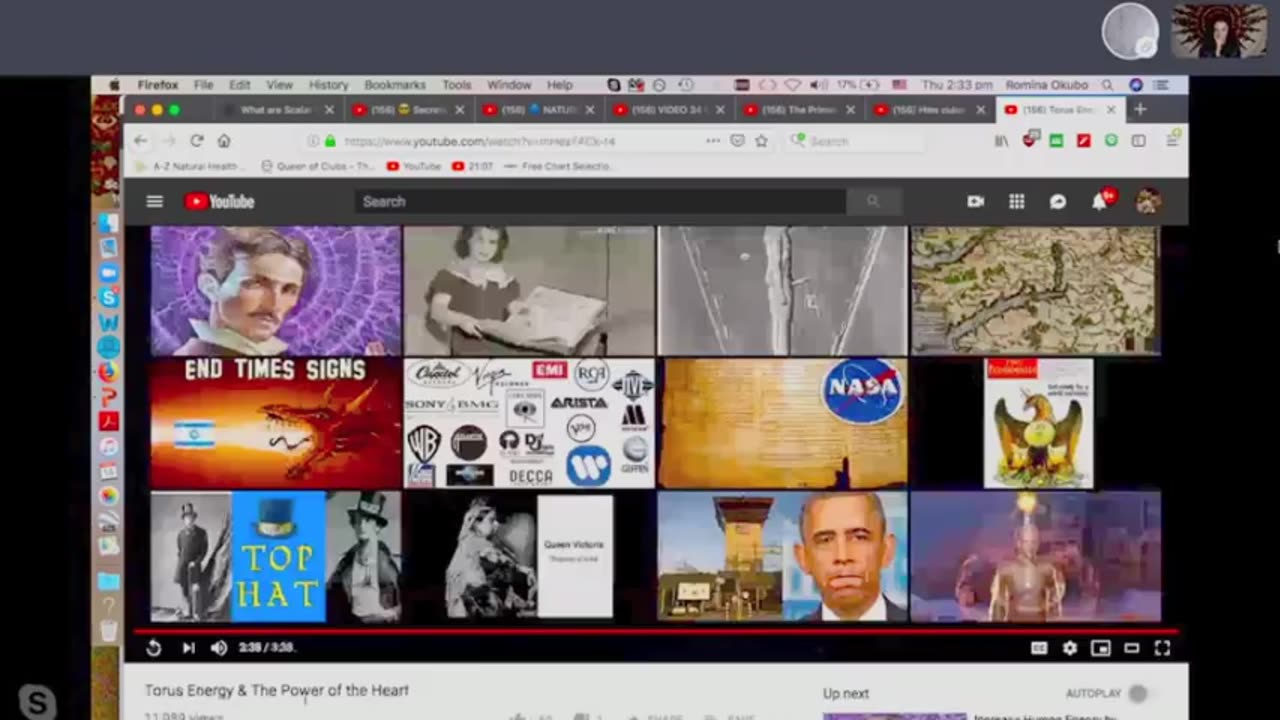The width and height of the screenshot is (1280, 720).
Task: Switch video to miniplayer
Action: click(x=1101, y=648)
